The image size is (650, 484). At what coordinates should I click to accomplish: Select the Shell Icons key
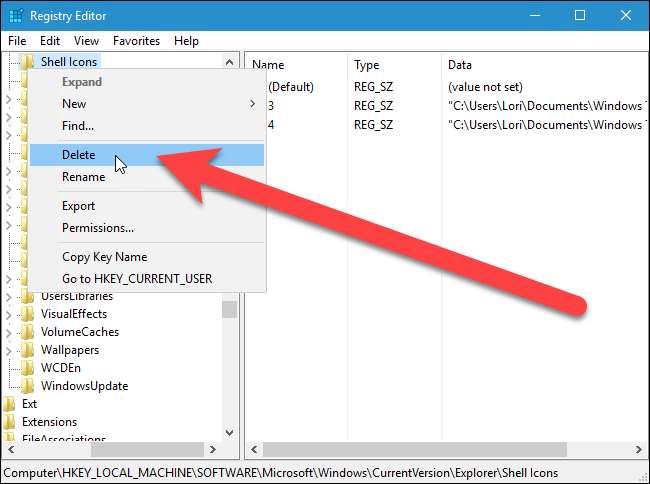coord(69,62)
